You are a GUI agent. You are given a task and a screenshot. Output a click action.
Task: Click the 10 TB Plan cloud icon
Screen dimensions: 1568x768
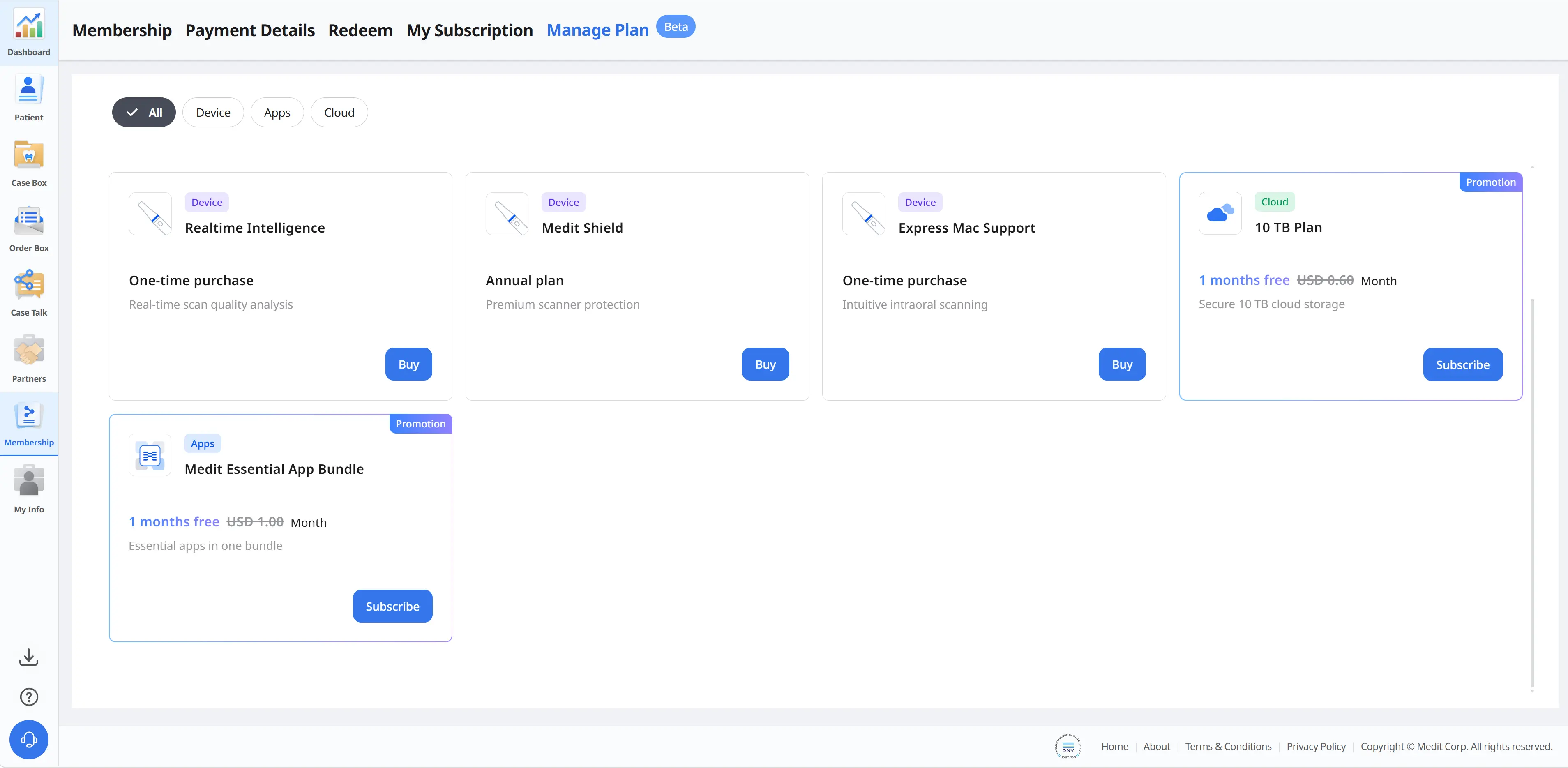1220,214
